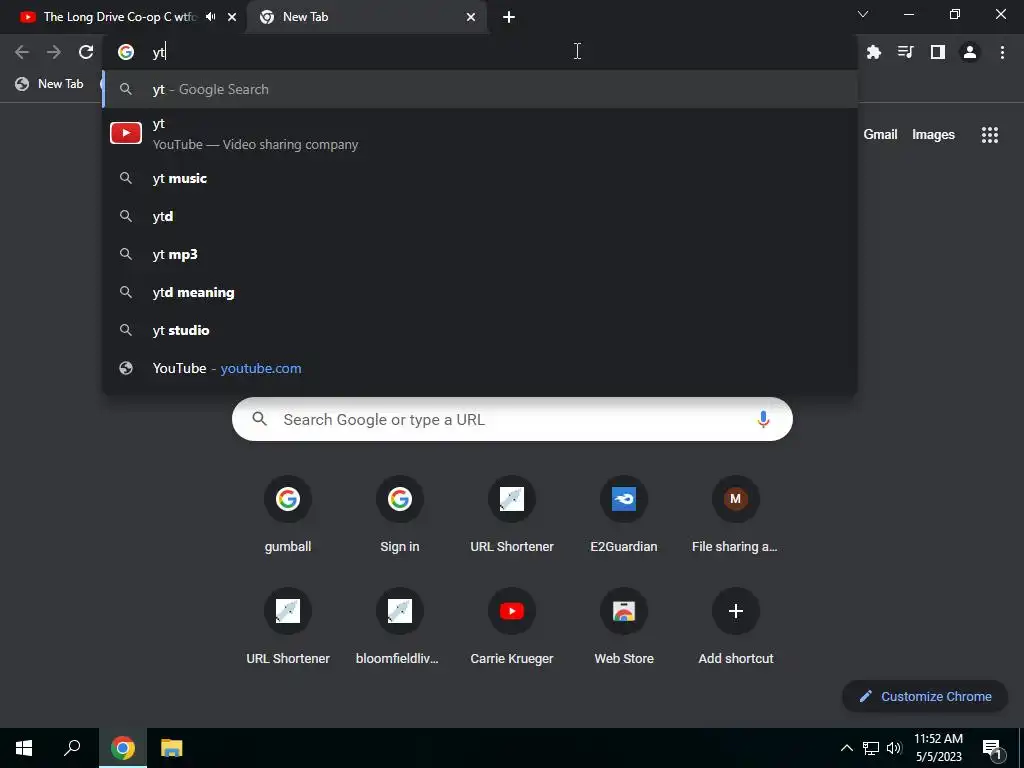This screenshot has height=768, width=1024.
Task: Click the Customize Chrome button
Action: point(925,696)
